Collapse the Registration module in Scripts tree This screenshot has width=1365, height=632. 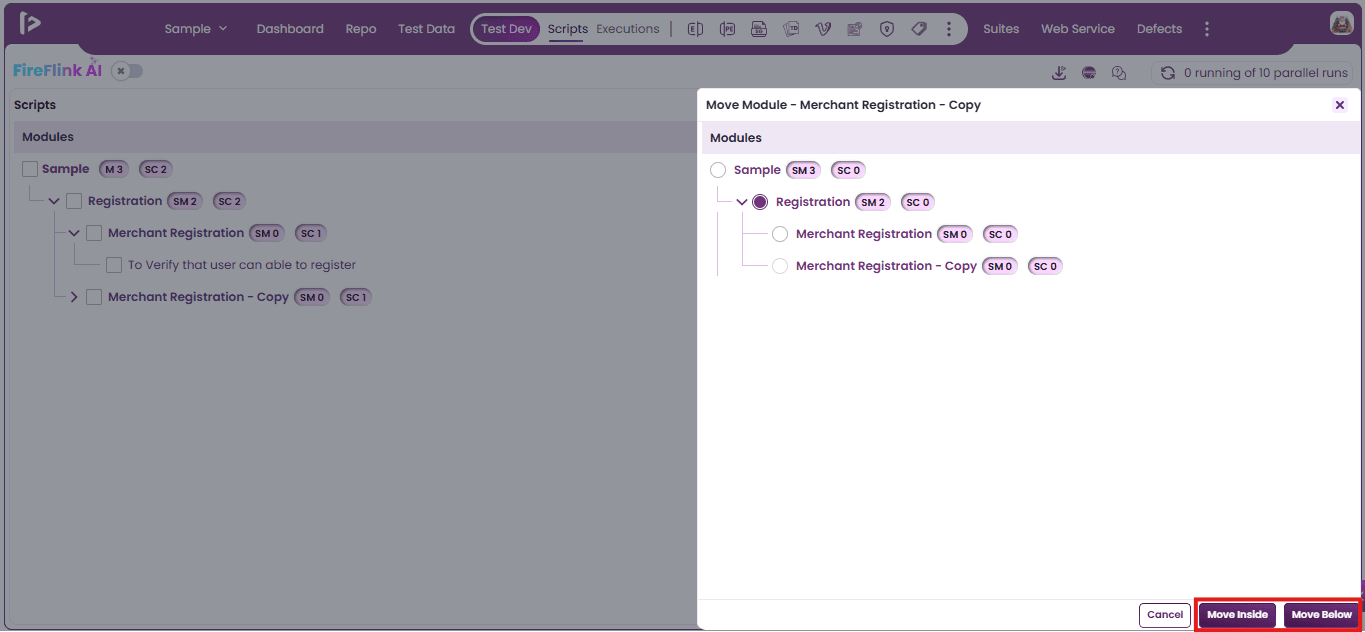coord(54,201)
